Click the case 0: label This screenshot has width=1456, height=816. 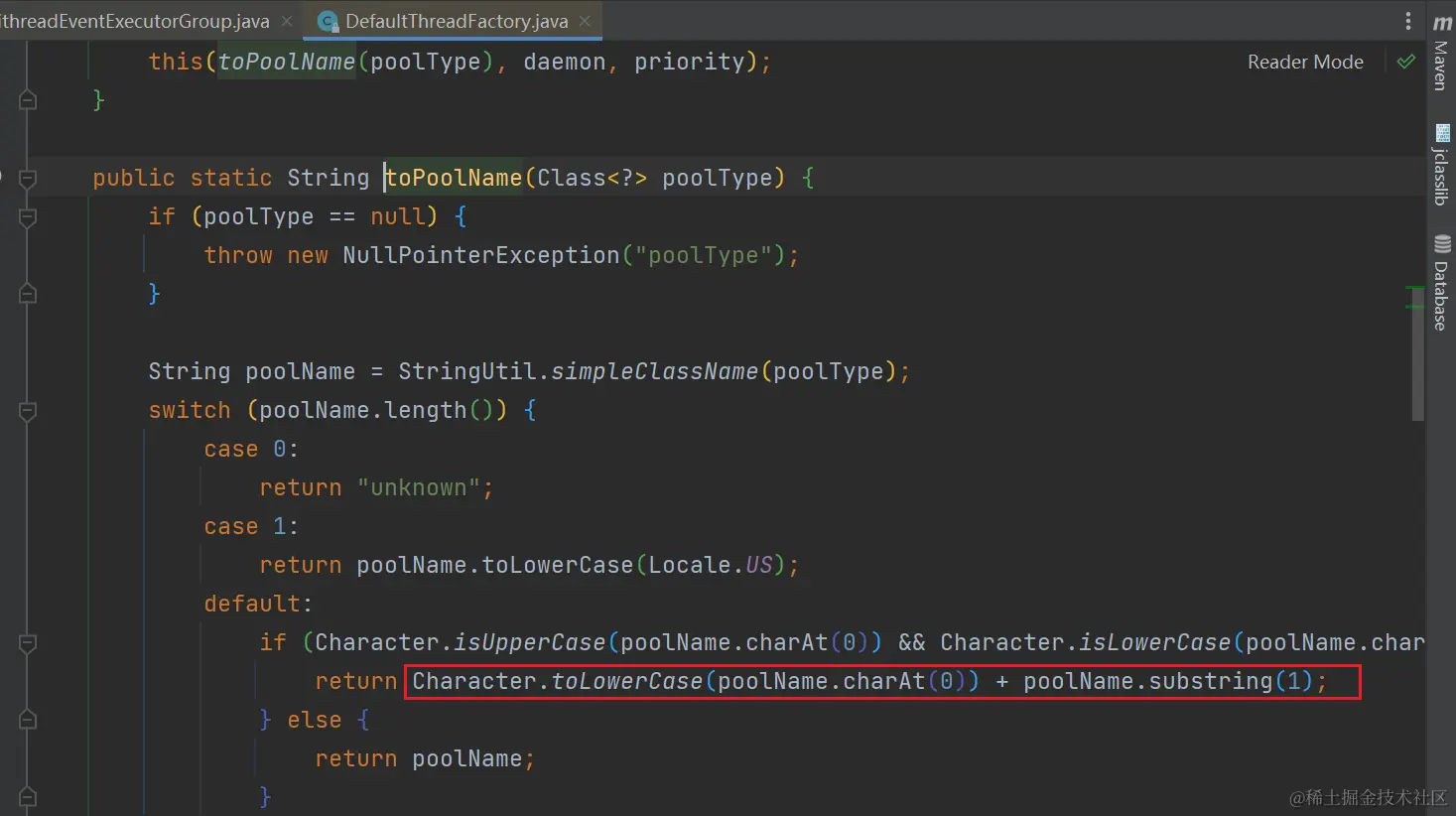coord(251,449)
